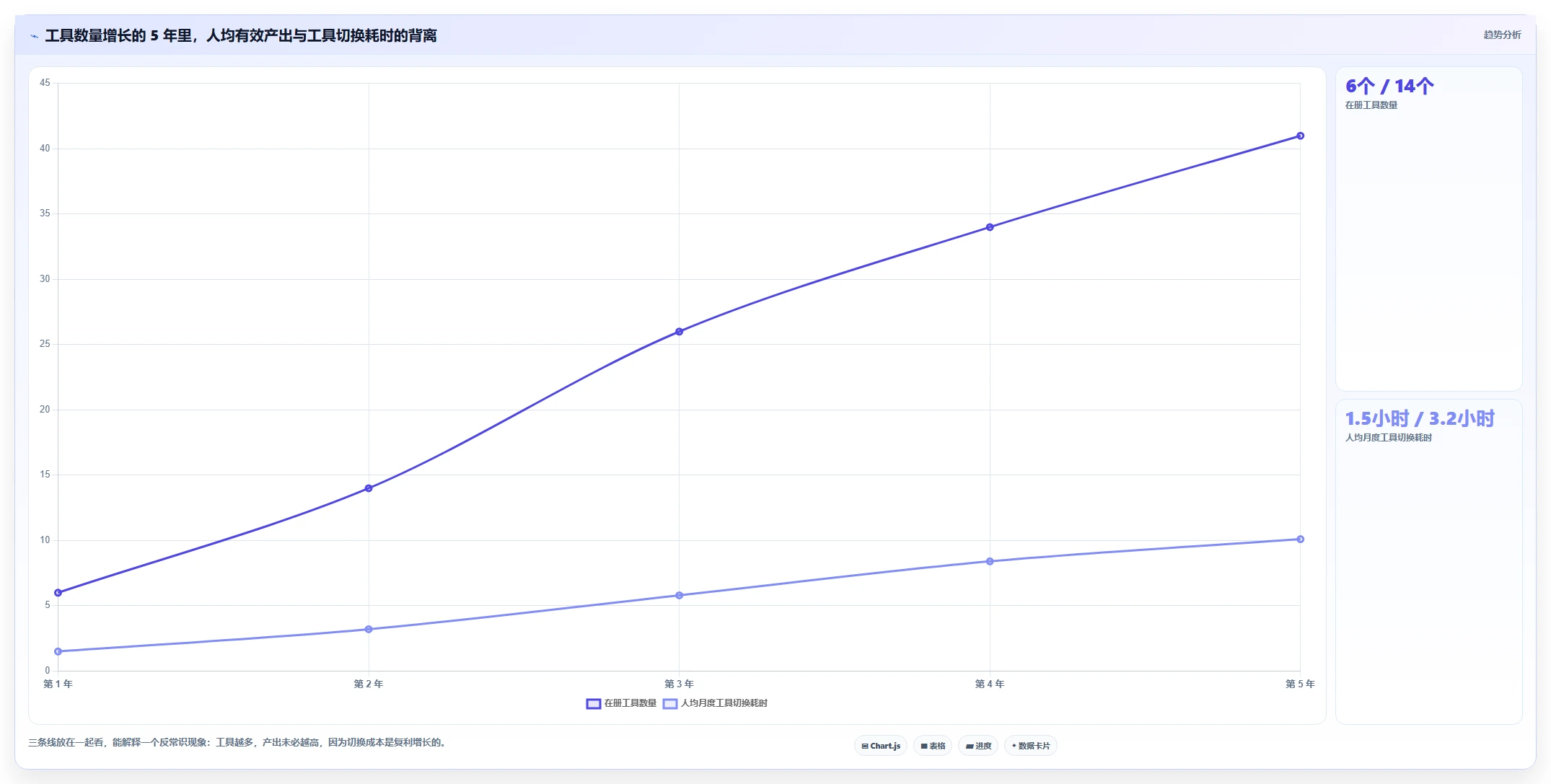Click the chart title about 工具数量增长的 5 年

click(241, 35)
